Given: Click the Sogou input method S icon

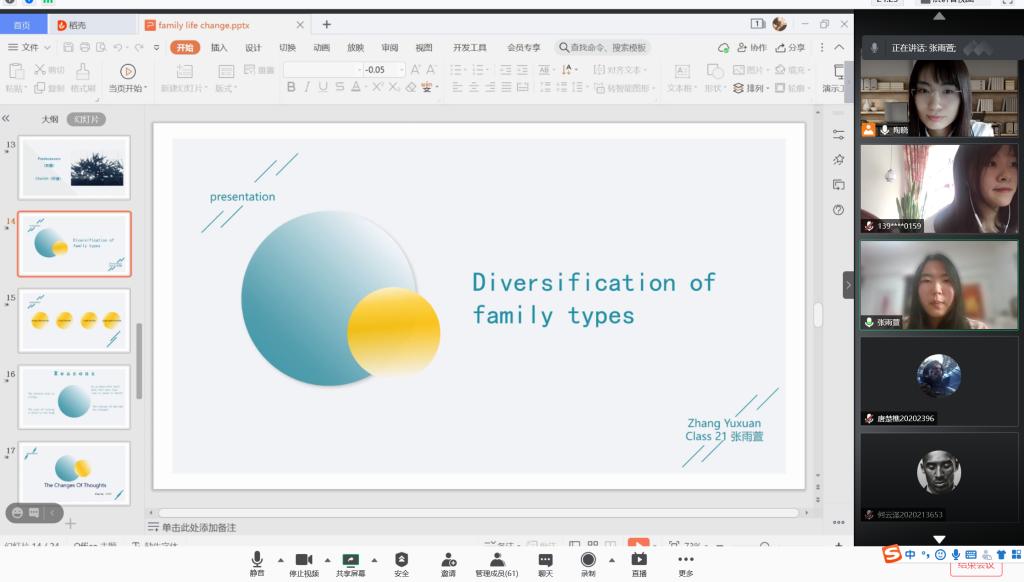Looking at the screenshot, I should click(891, 554).
